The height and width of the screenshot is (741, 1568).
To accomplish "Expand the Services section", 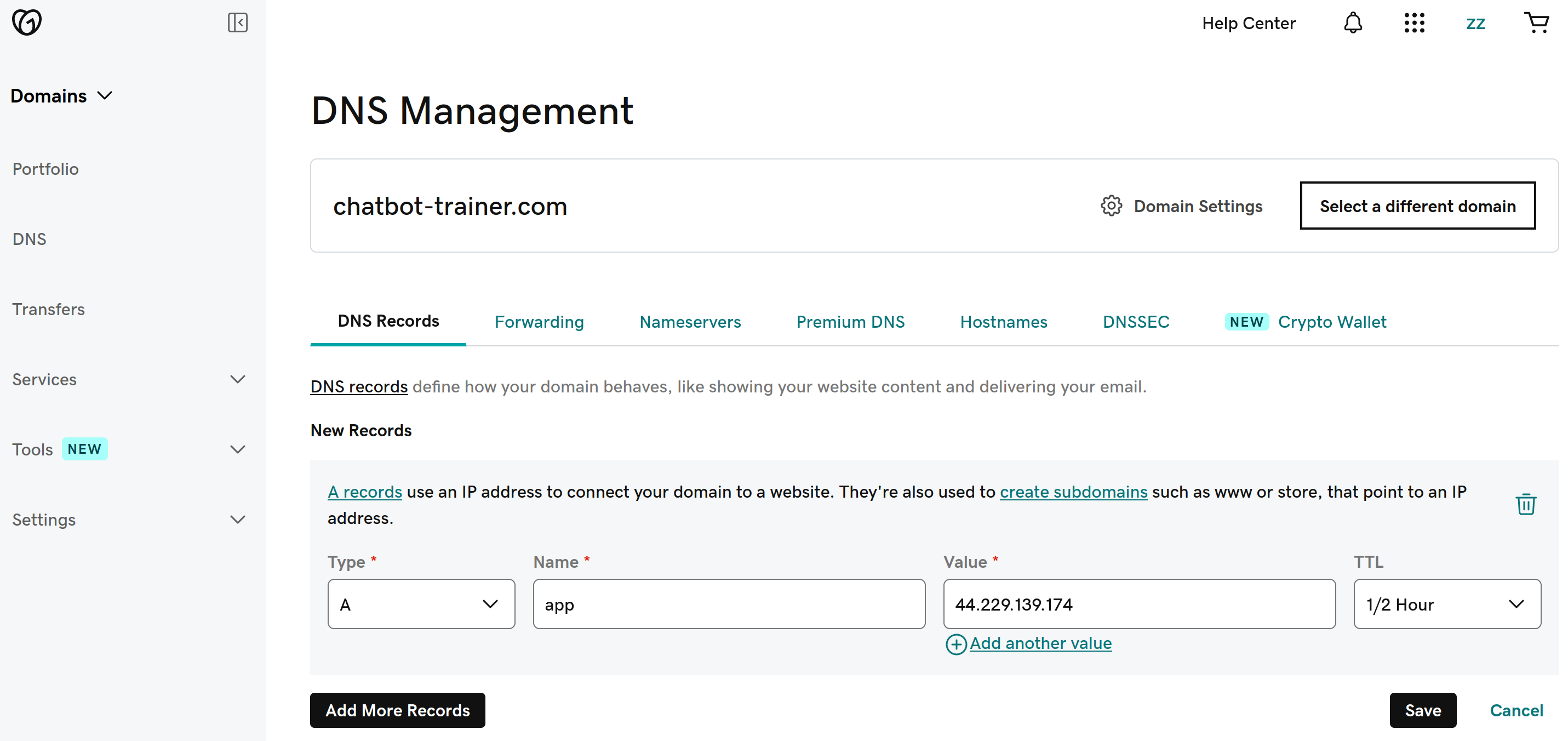I will click(237, 379).
